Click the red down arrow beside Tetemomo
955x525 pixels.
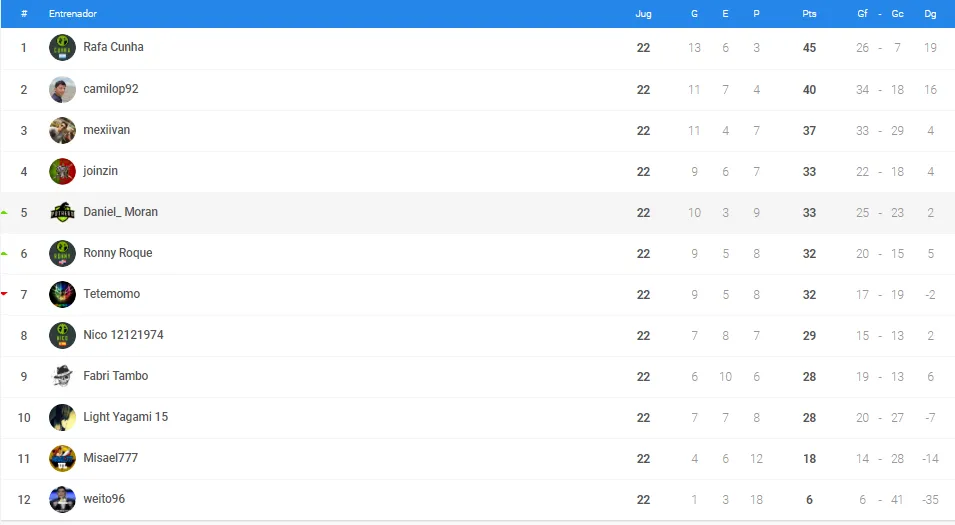pos(4,294)
